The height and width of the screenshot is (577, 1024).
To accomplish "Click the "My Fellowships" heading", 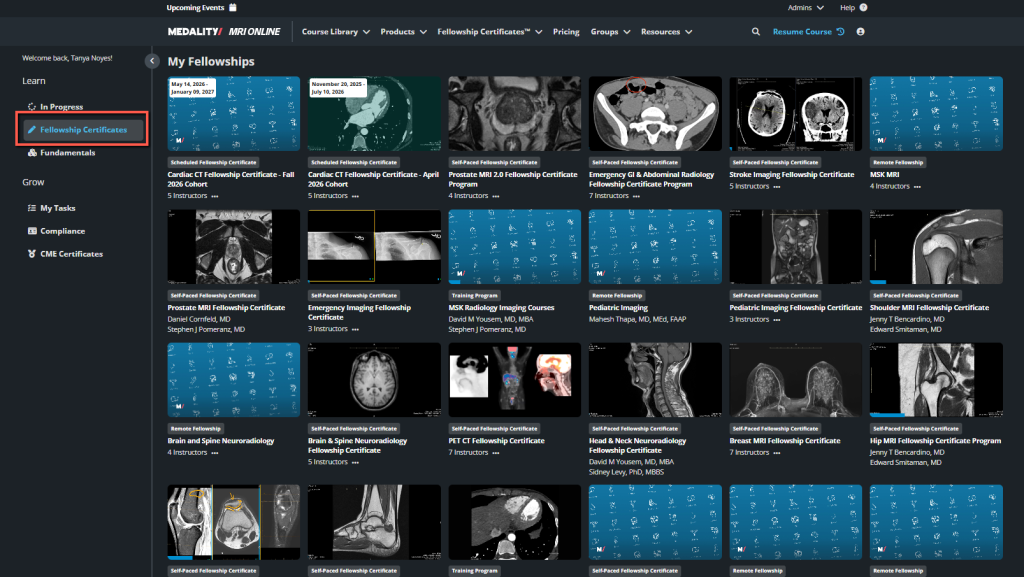I will tap(211, 61).
